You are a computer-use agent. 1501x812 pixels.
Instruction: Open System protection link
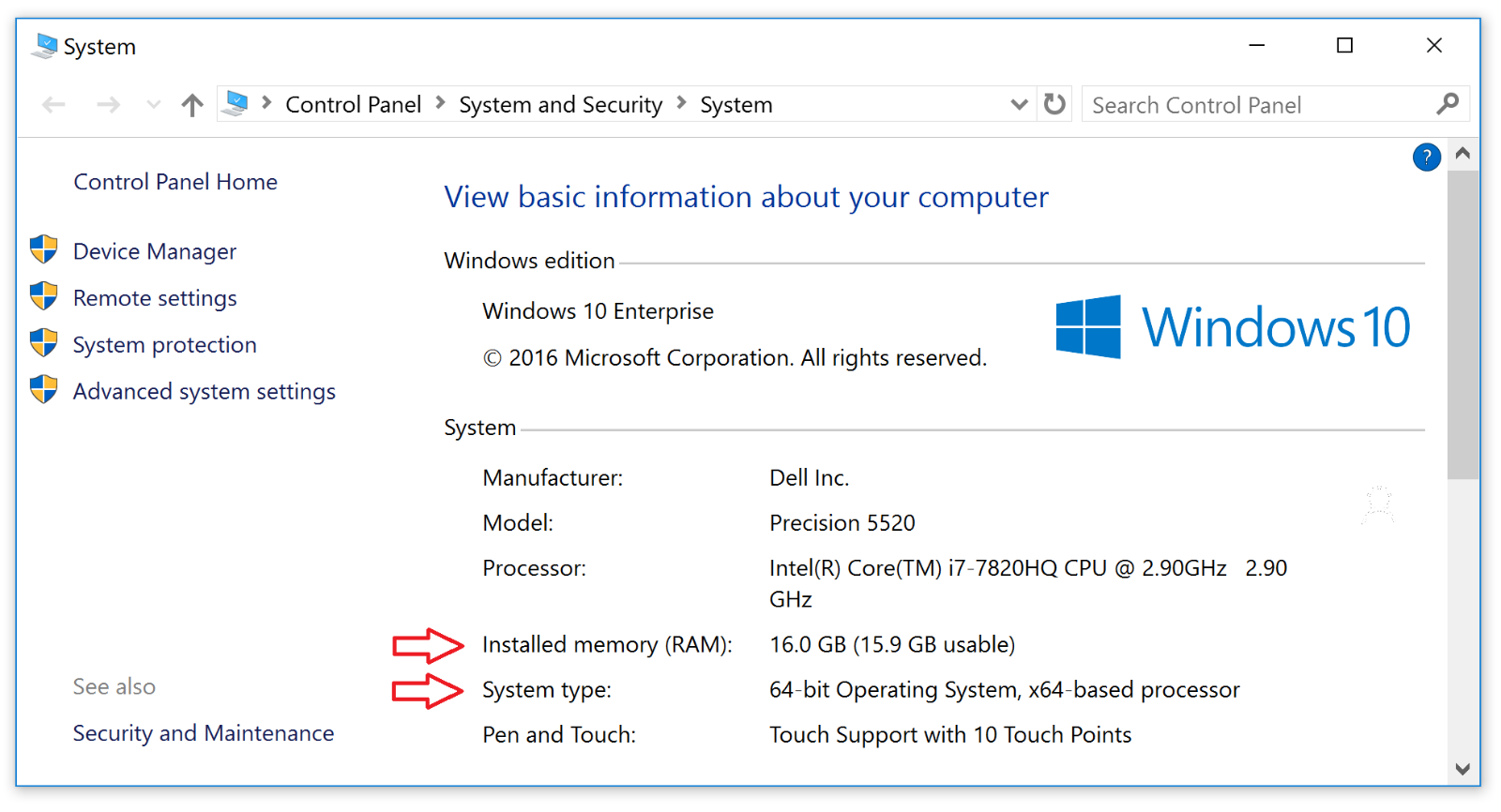point(164,345)
